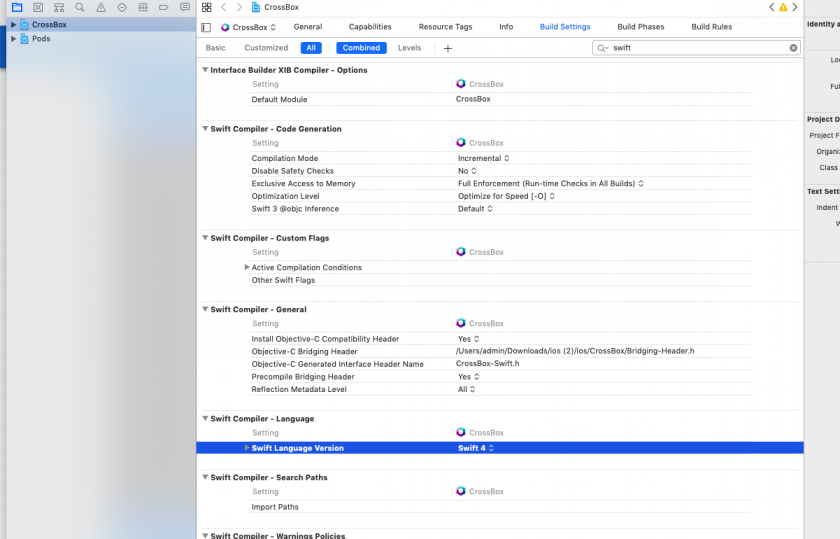Go back with the left arrow
The width and height of the screenshot is (840, 539).
[224, 7]
